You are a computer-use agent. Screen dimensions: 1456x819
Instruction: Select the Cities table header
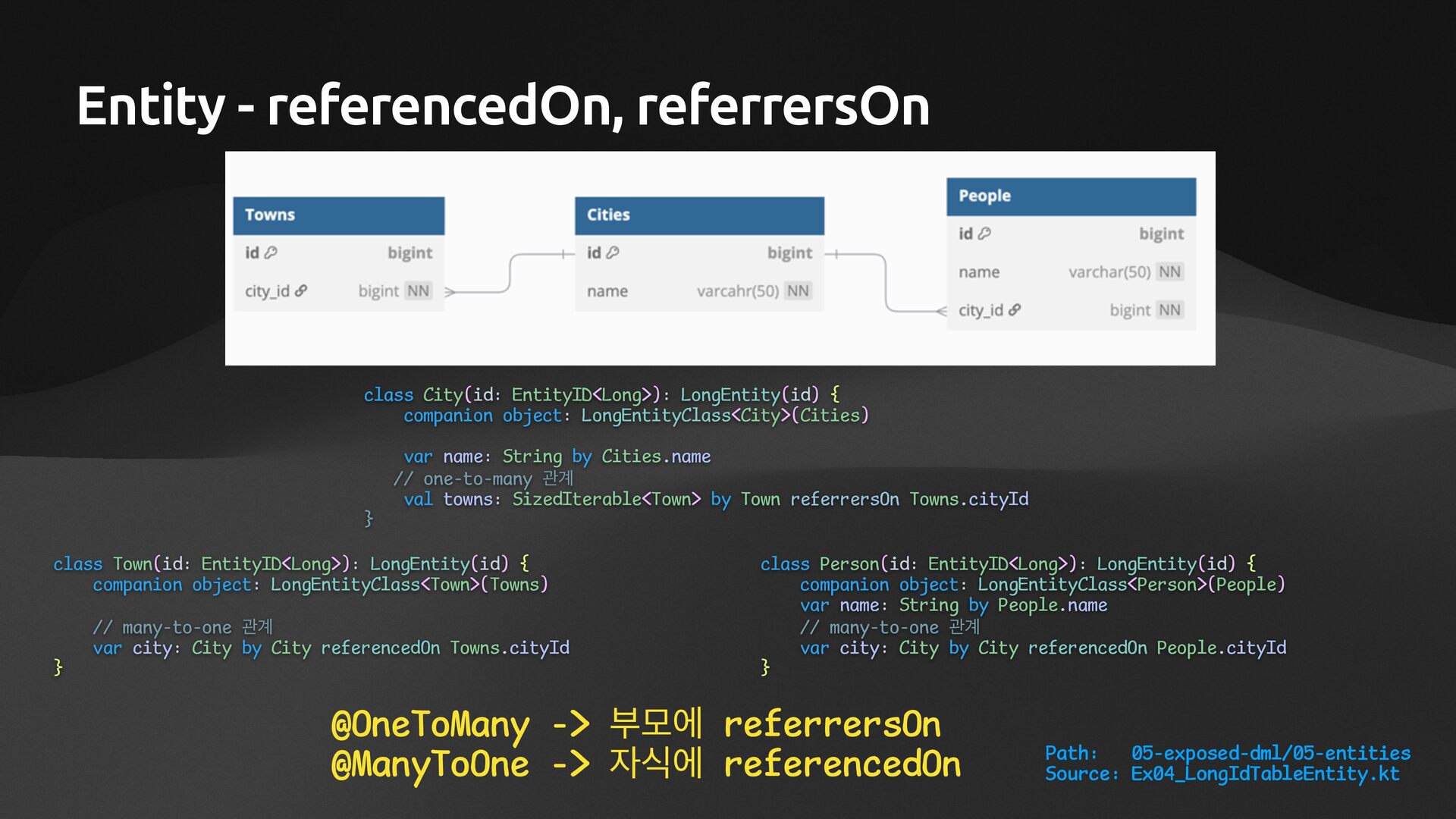[x=698, y=215]
